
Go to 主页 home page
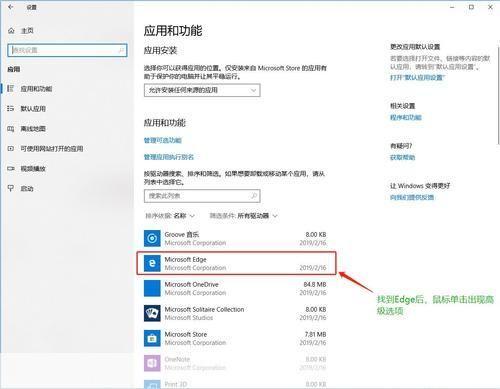click(27, 31)
